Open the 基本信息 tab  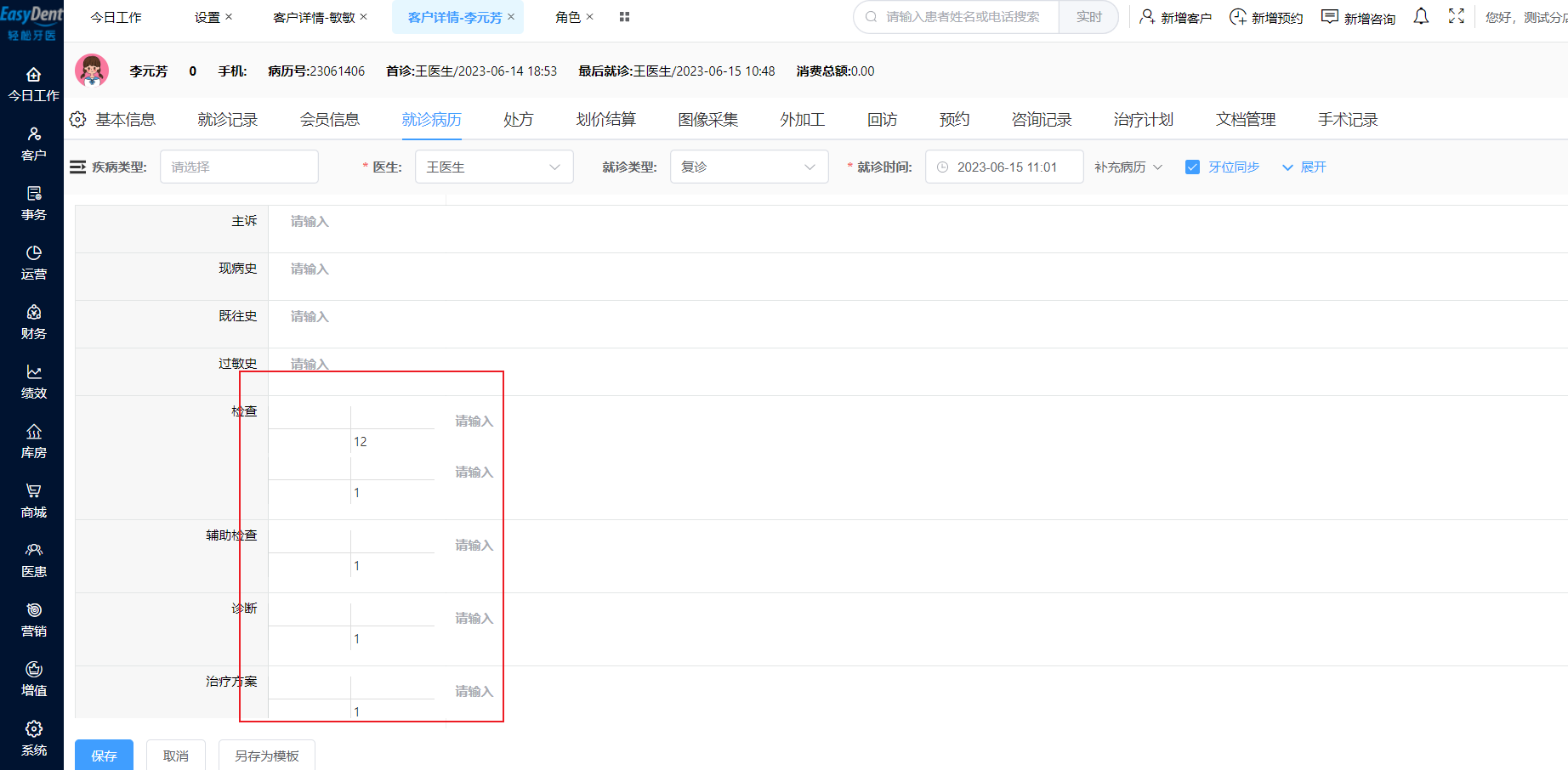pyautogui.click(x=126, y=120)
